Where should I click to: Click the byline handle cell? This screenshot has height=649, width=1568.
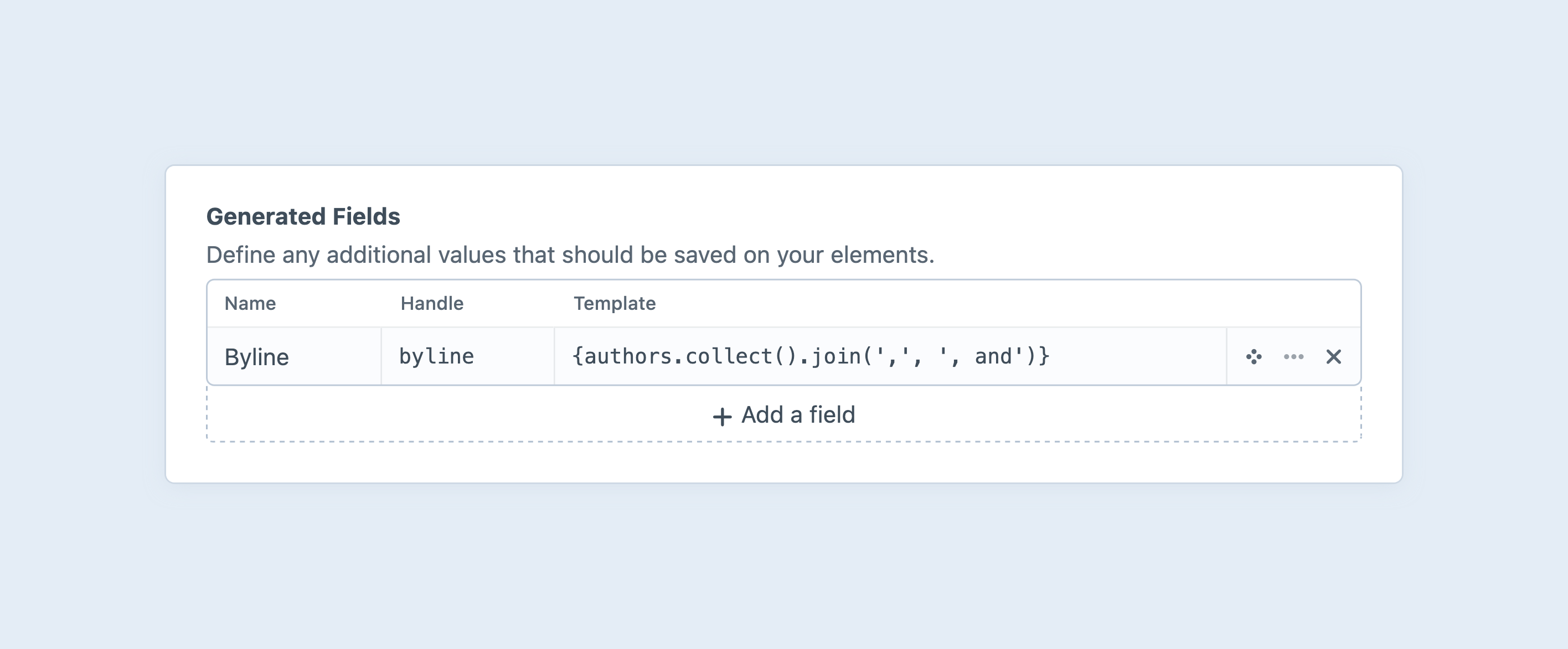[x=436, y=357]
